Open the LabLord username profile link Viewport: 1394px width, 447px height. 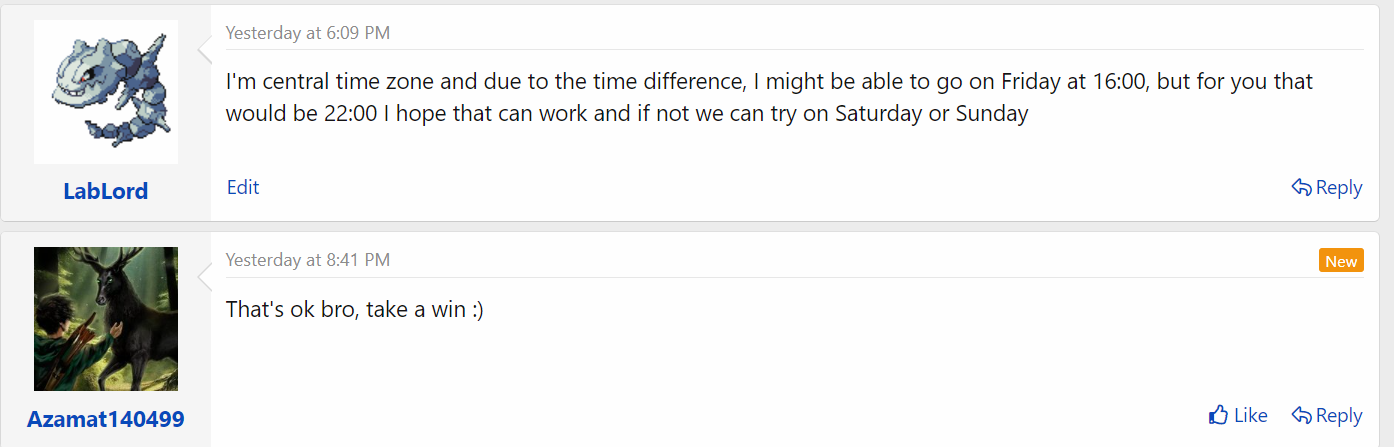(106, 191)
